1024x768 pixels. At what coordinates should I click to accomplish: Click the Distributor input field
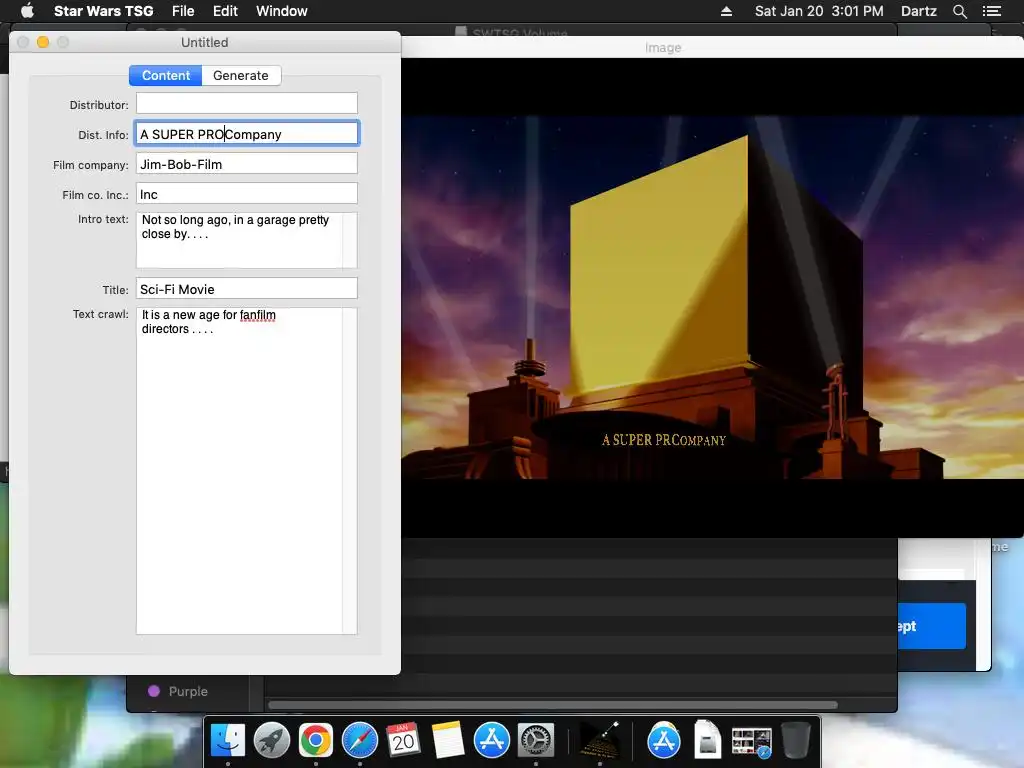[x=247, y=103]
